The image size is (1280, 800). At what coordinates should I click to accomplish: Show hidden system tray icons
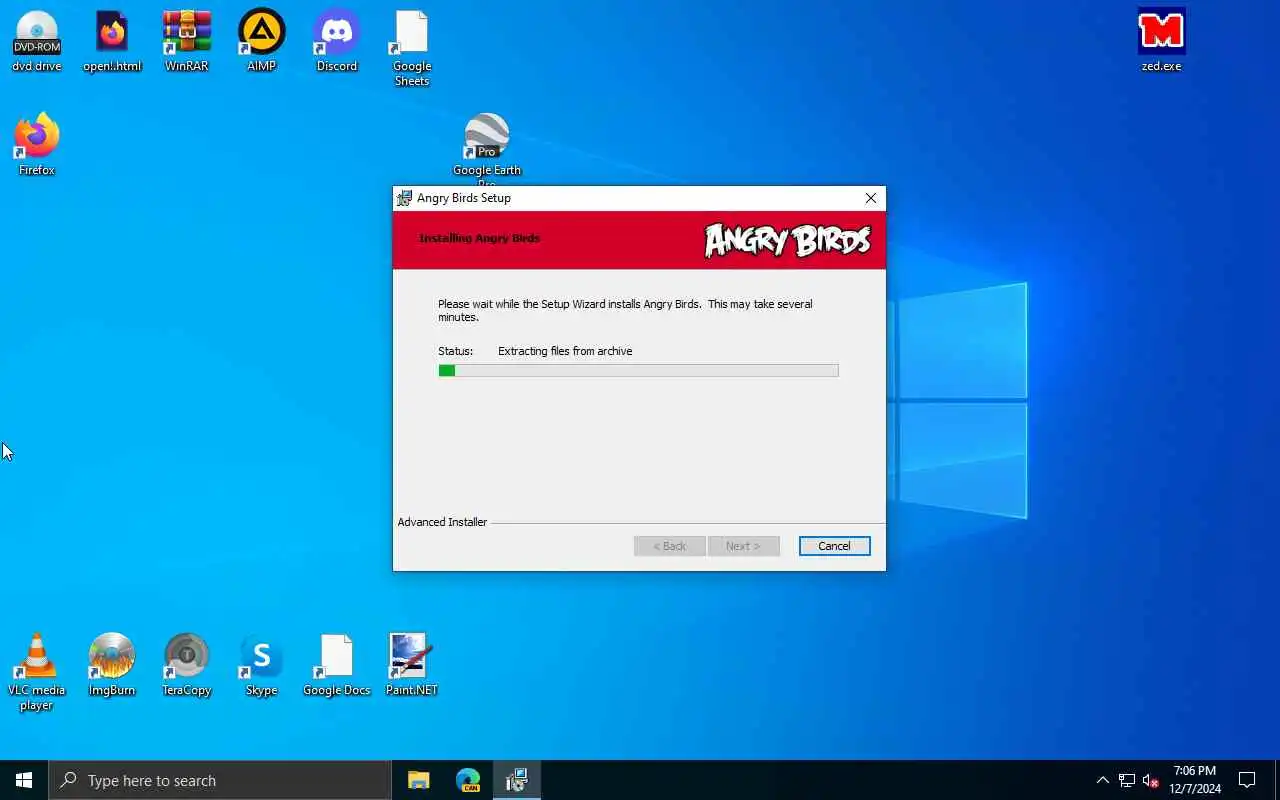(1102, 780)
